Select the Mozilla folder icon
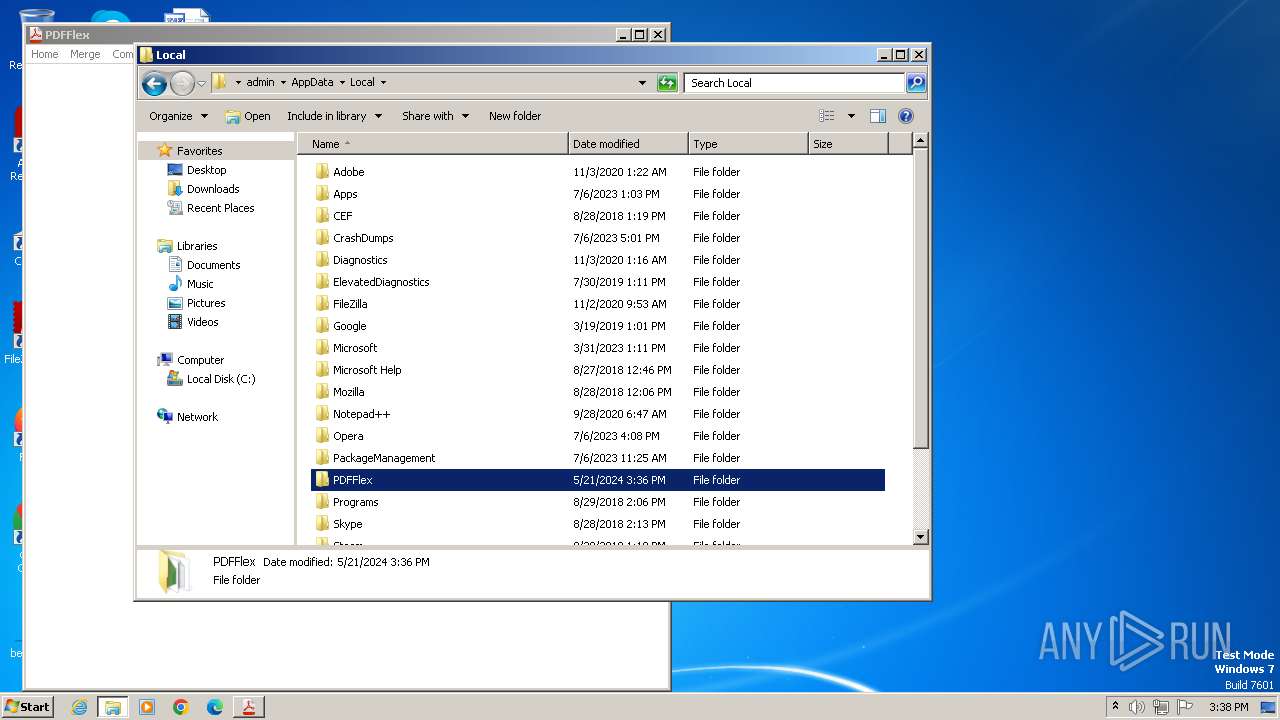The height and width of the screenshot is (720, 1280). coord(322,392)
